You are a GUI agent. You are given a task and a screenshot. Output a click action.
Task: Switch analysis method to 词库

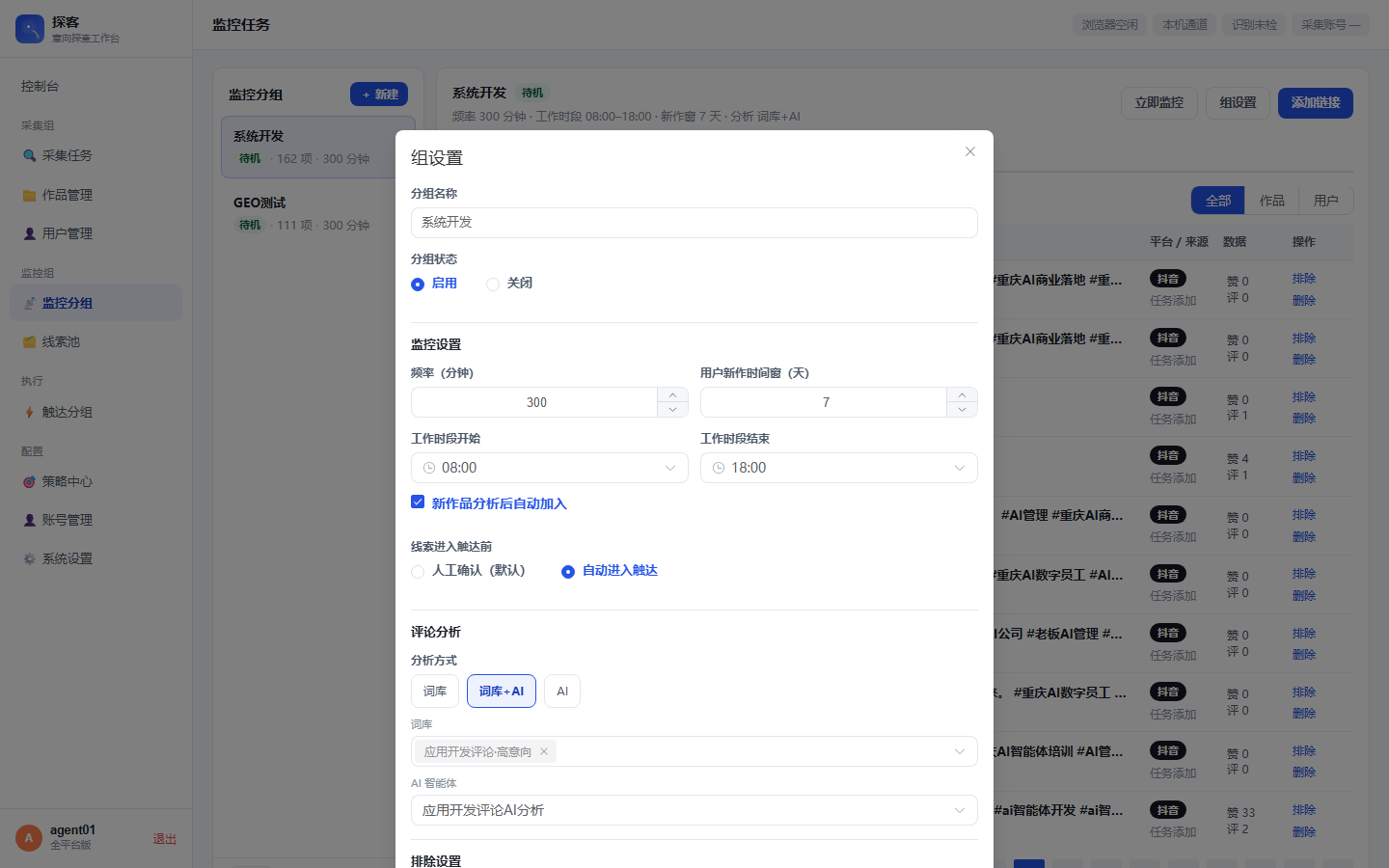435,691
